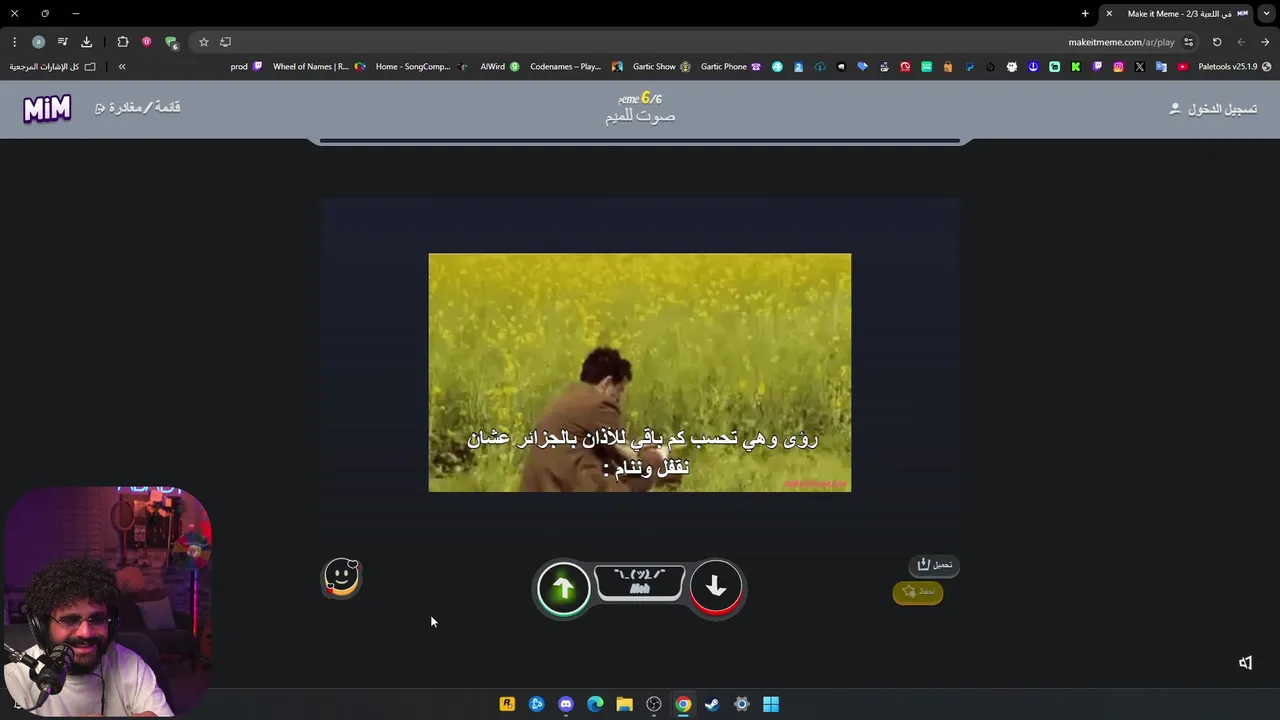The height and width of the screenshot is (720, 1280).
Task: Click the address bar URL makeitmeme.com/ar/play
Action: pos(1121,42)
